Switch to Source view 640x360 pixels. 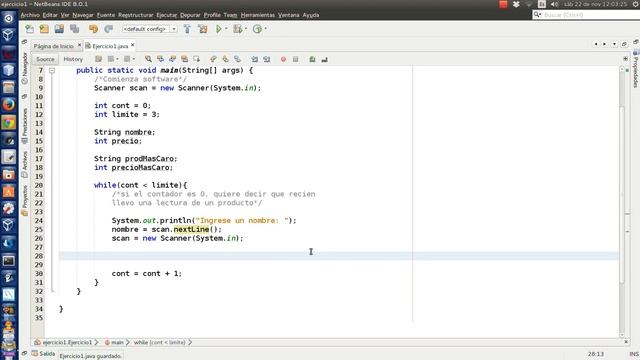(45, 59)
